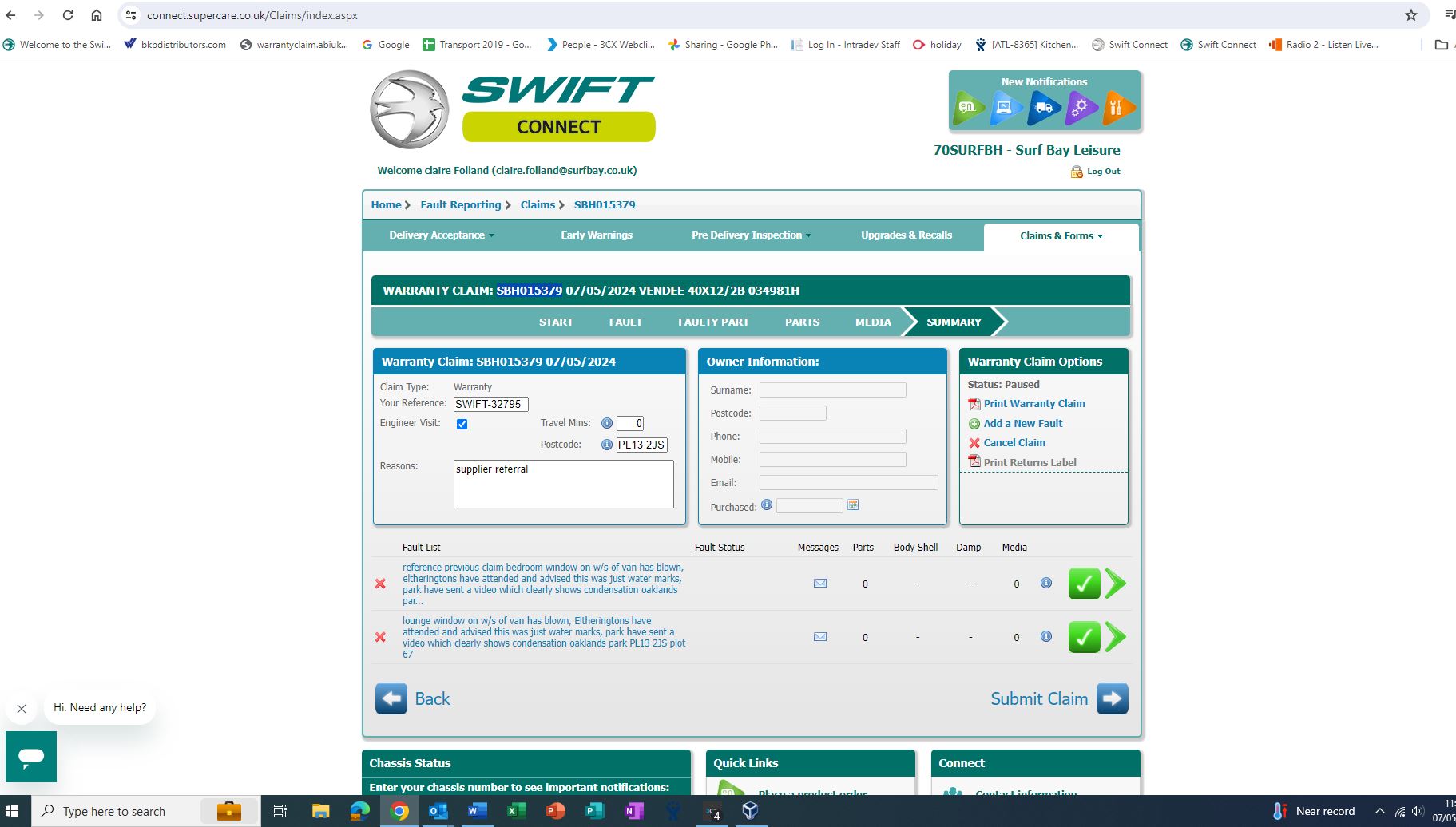
Task: Click the Back button below the fault list
Action: [x=413, y=699]
